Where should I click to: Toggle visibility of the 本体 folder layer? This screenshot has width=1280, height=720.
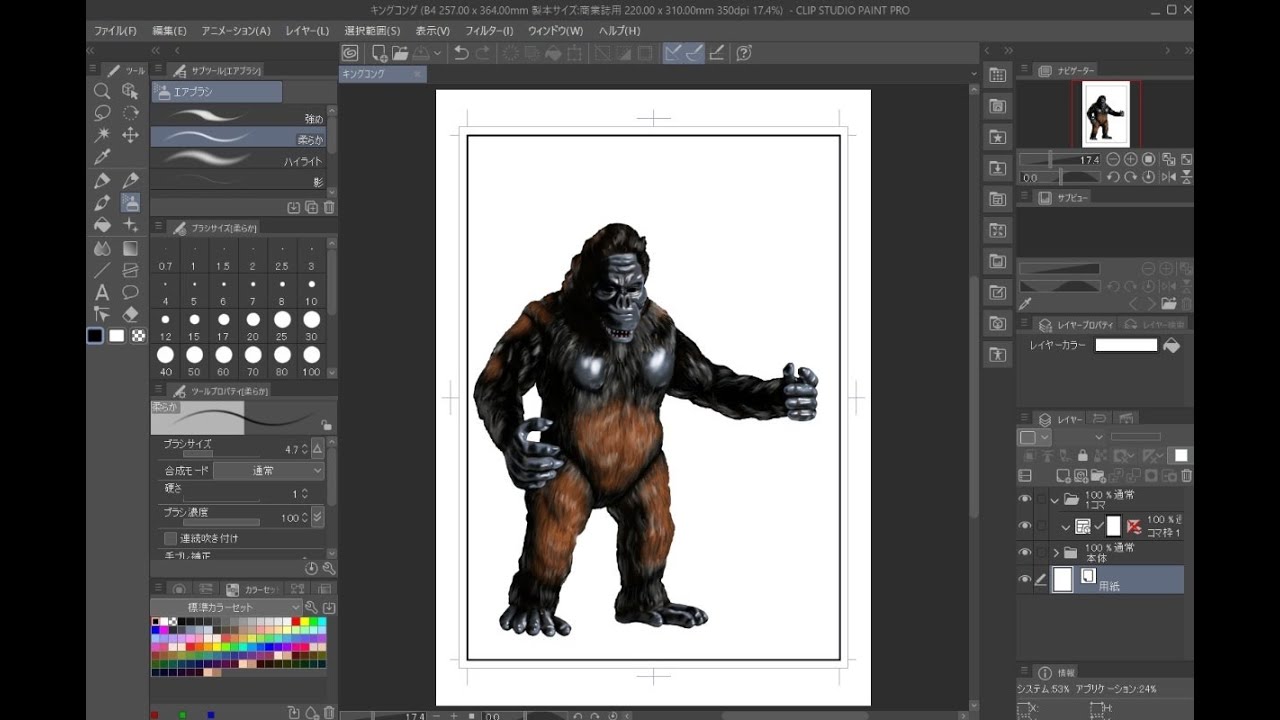(x=1025, y=552)
